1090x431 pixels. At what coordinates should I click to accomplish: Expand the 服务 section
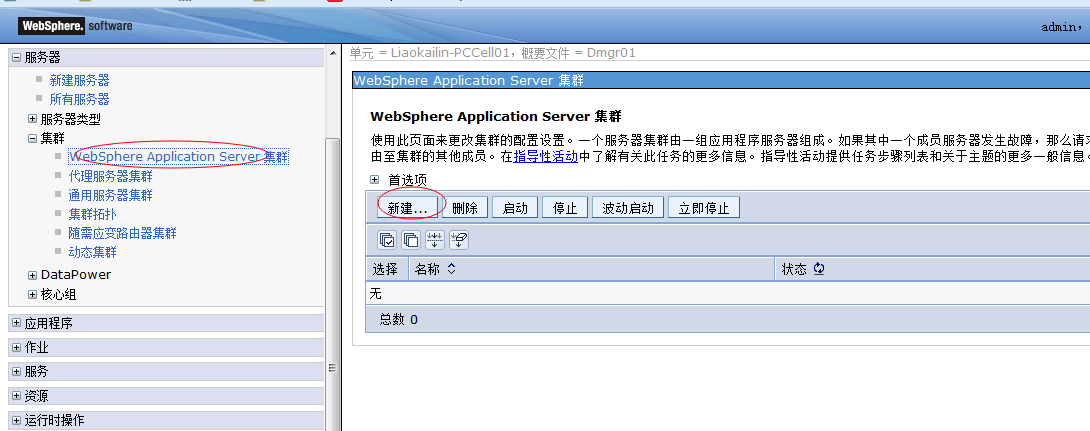(x=16, y=372)
